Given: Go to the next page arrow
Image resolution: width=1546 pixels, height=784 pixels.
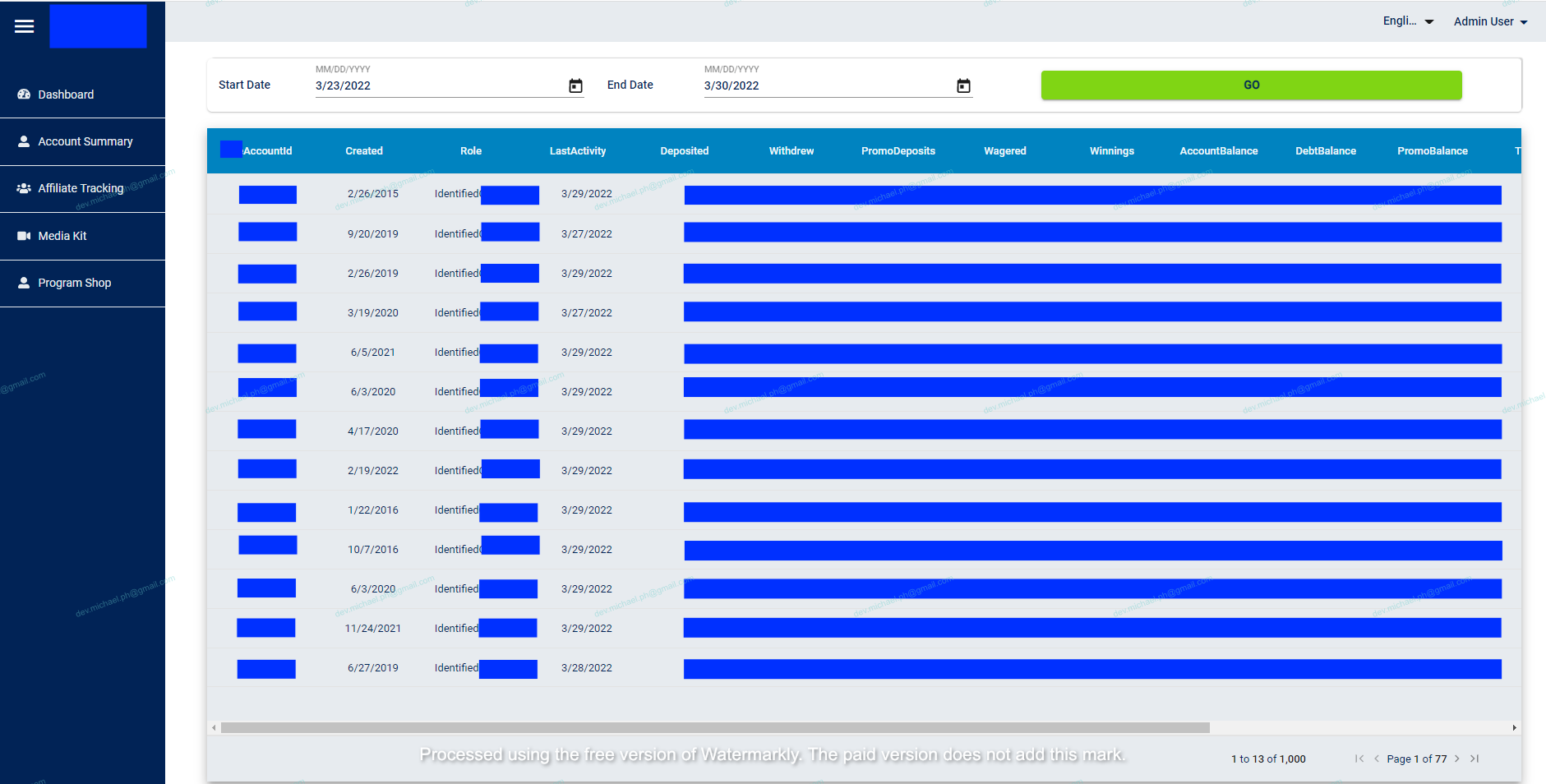Looking at the screenshot, I should click(1457, 759).
